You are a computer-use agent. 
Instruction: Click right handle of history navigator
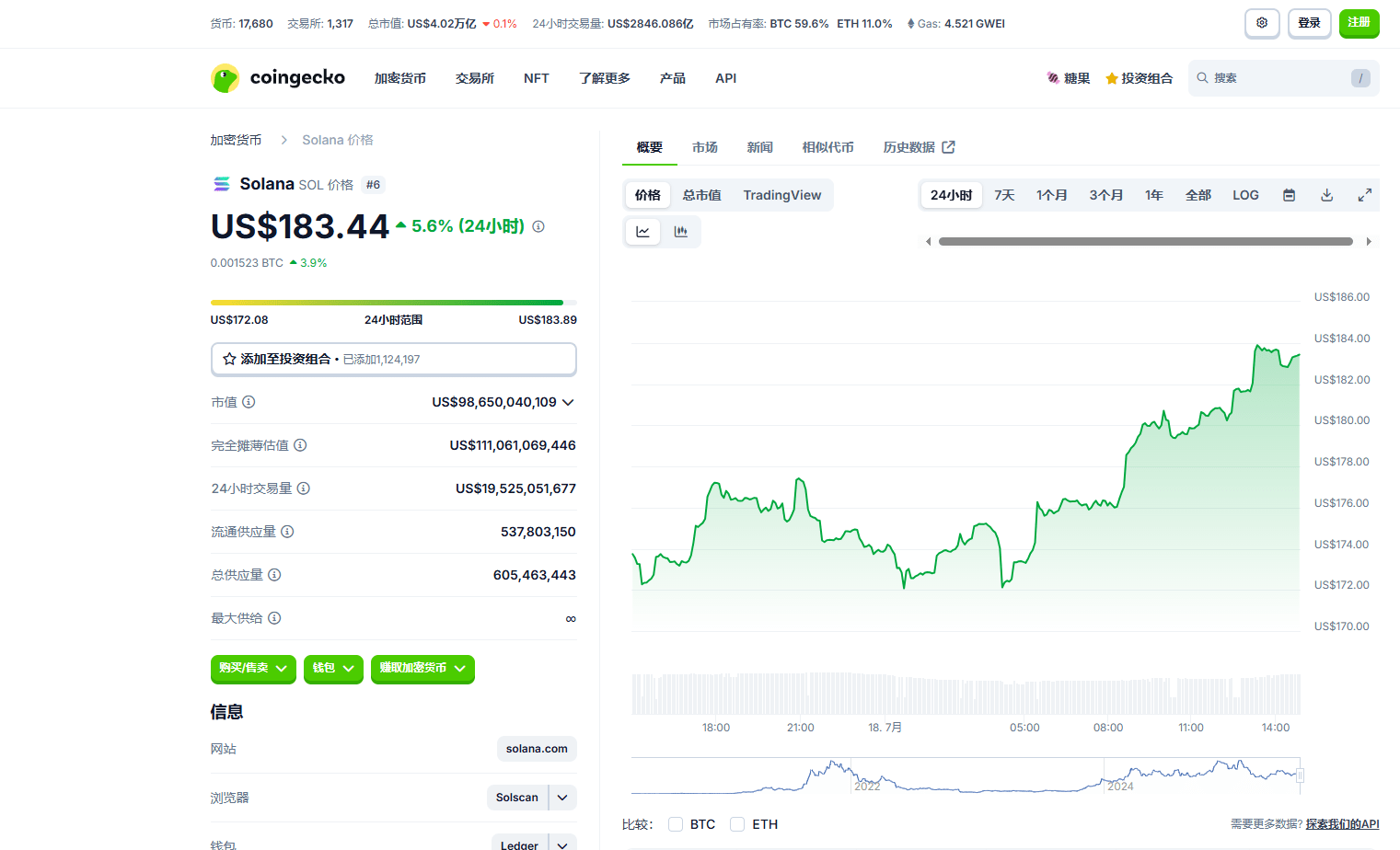click(1300, 775)
